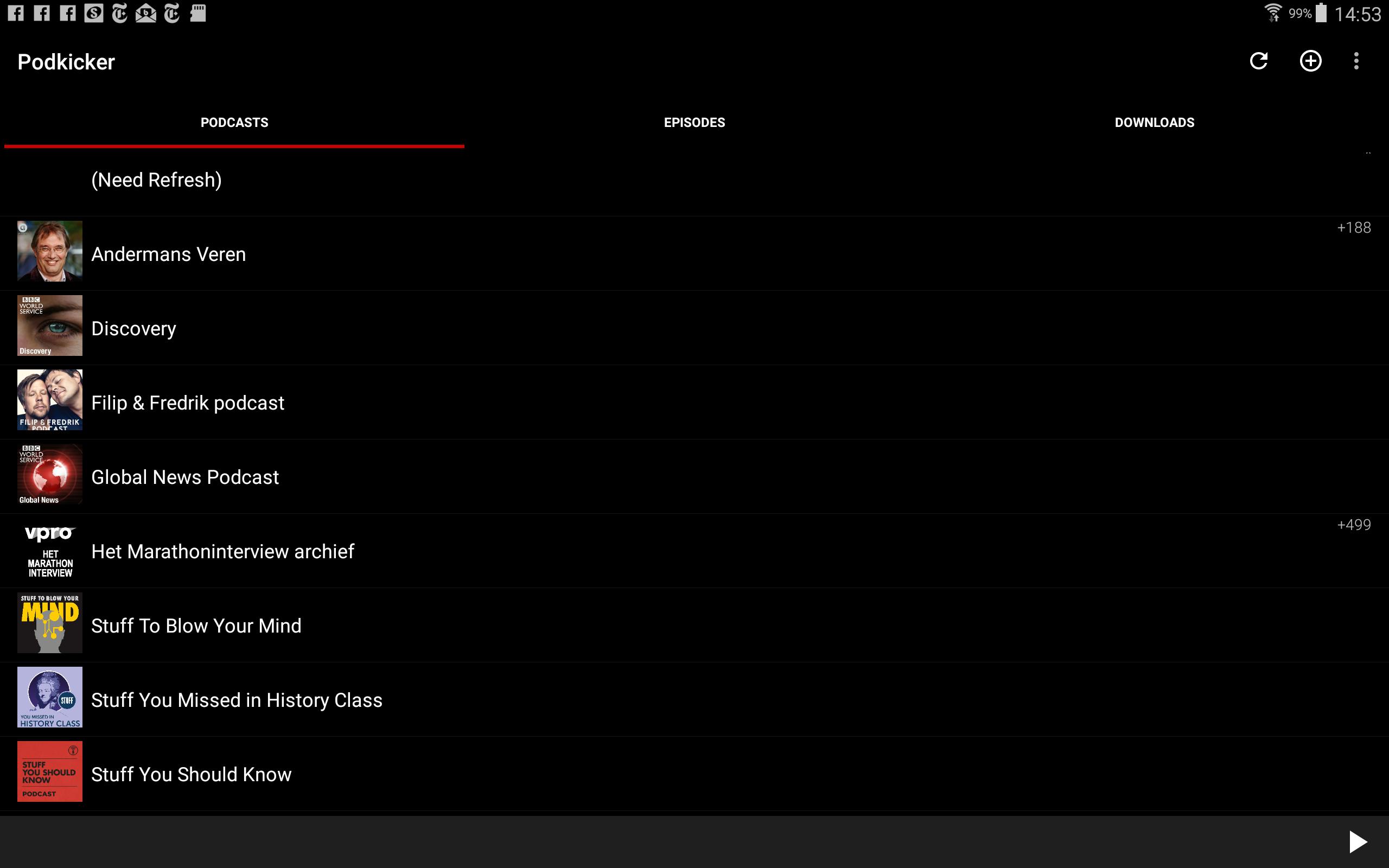1389x868 pixels.
Task: Open the Andermans Veren cover thumbnail
Action: [x=50, y=251]
